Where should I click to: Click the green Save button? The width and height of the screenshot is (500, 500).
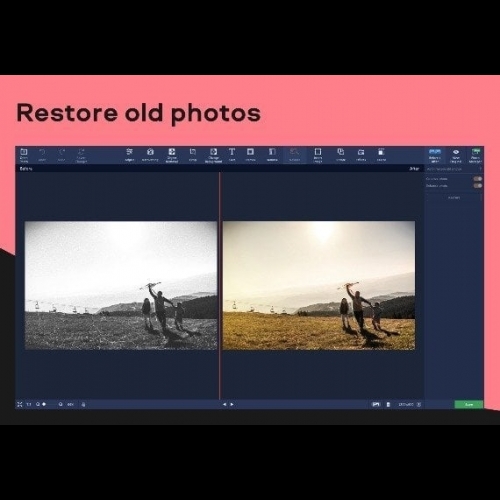coord(469,404)
